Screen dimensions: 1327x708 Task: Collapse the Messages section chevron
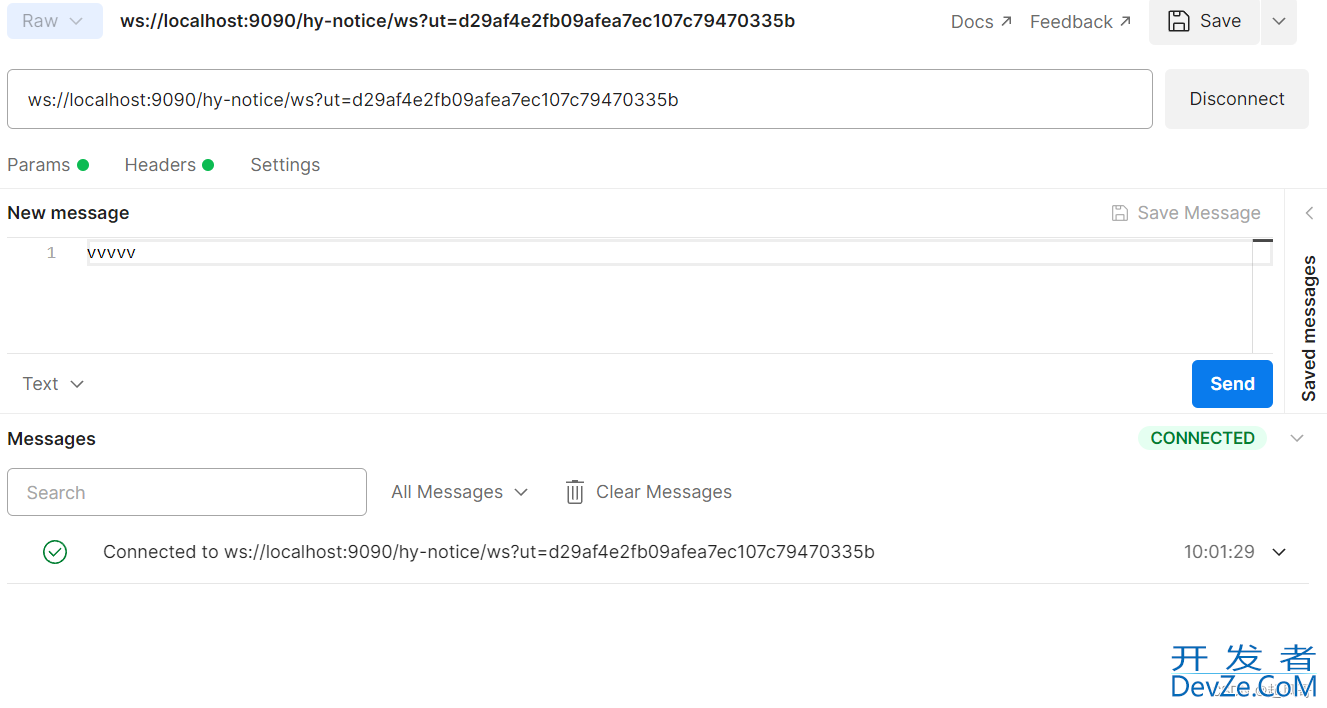(x=1297, y=438)
